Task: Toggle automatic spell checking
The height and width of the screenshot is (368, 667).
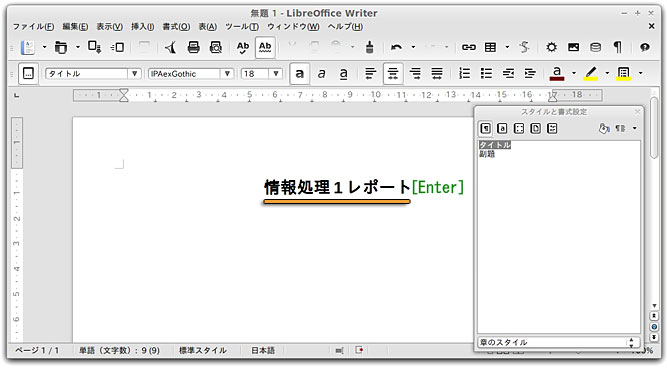Action: (265, 47)
